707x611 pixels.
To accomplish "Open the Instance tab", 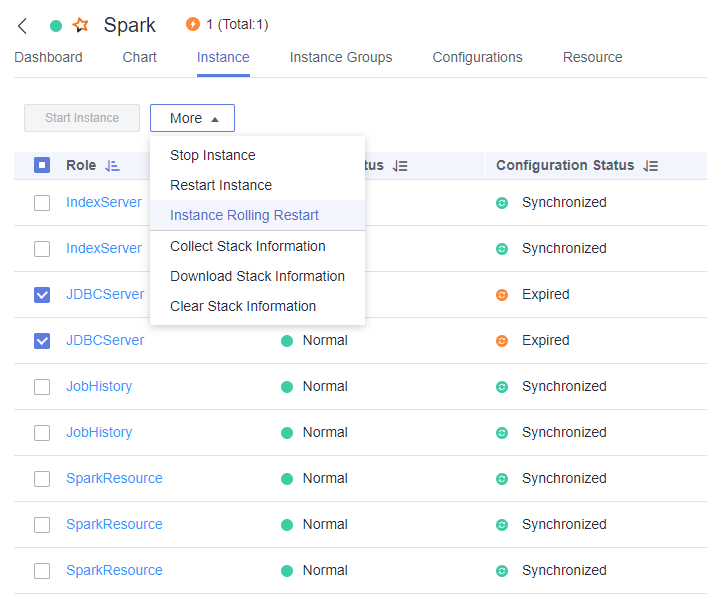I will (223, 57).
